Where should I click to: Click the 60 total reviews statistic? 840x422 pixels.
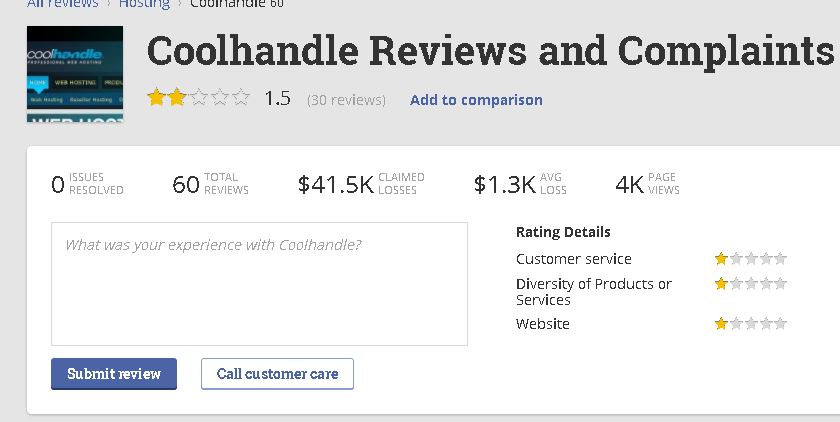click(x=211, y=184)
